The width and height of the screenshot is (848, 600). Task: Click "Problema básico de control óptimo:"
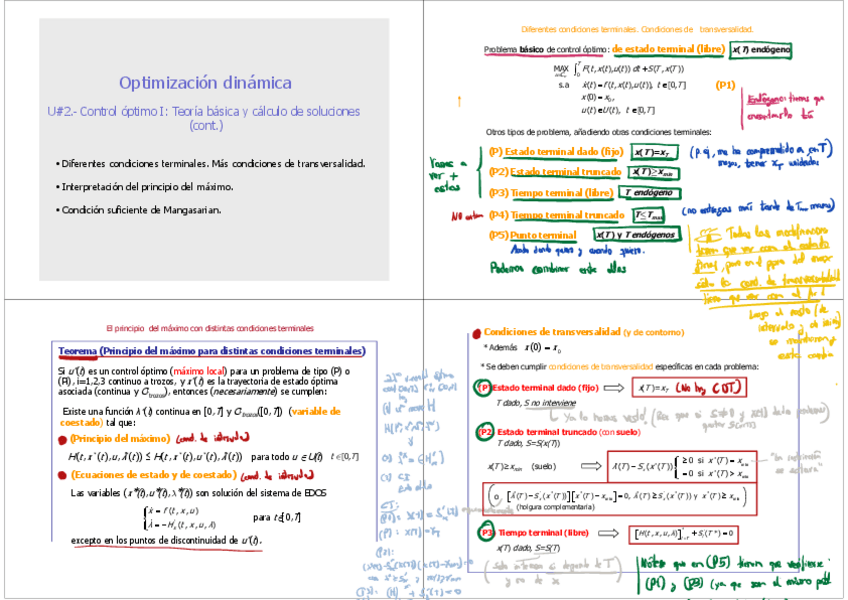tap(546, 50)
